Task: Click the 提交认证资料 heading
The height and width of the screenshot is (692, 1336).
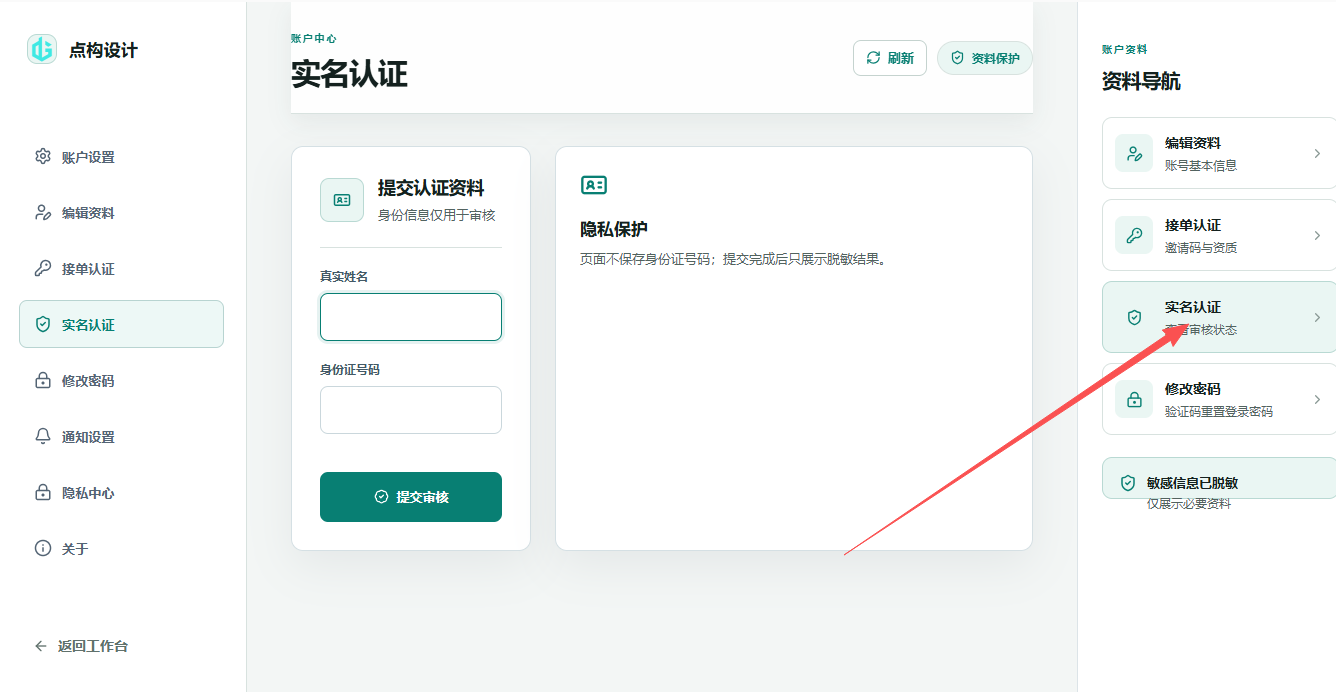Action: 431,188
